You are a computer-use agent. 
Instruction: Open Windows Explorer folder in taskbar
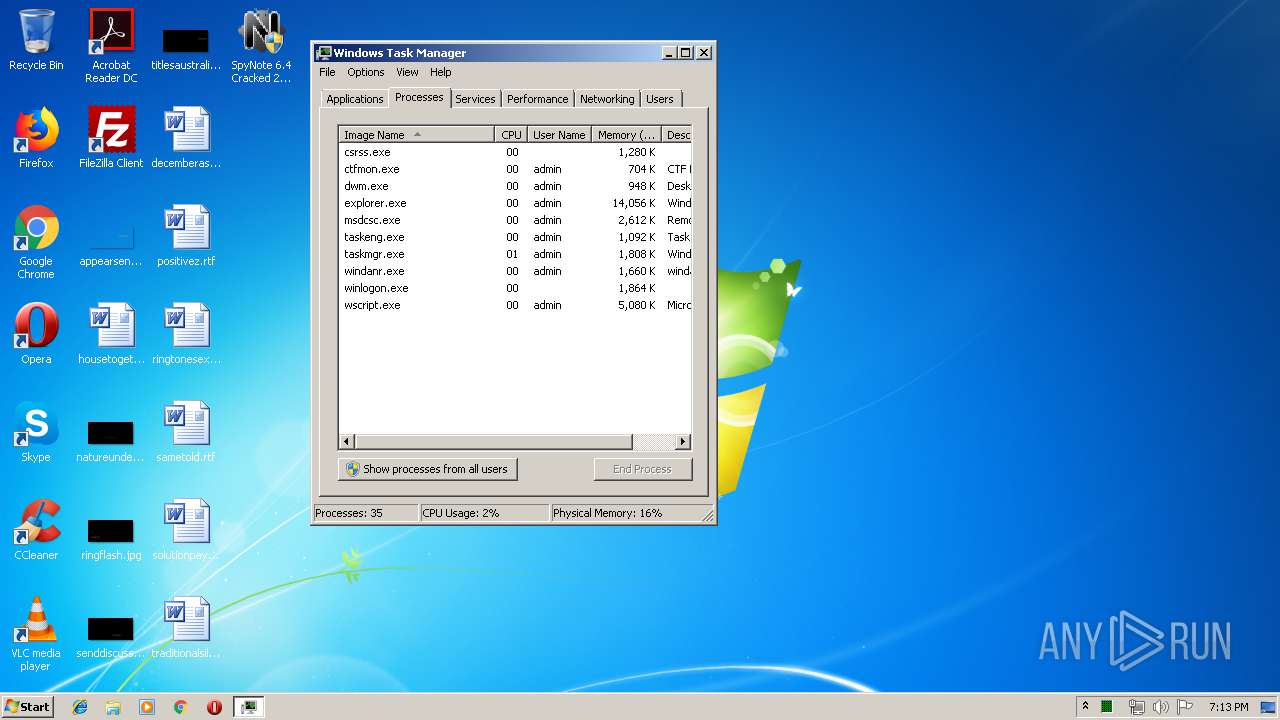[113, 707]
